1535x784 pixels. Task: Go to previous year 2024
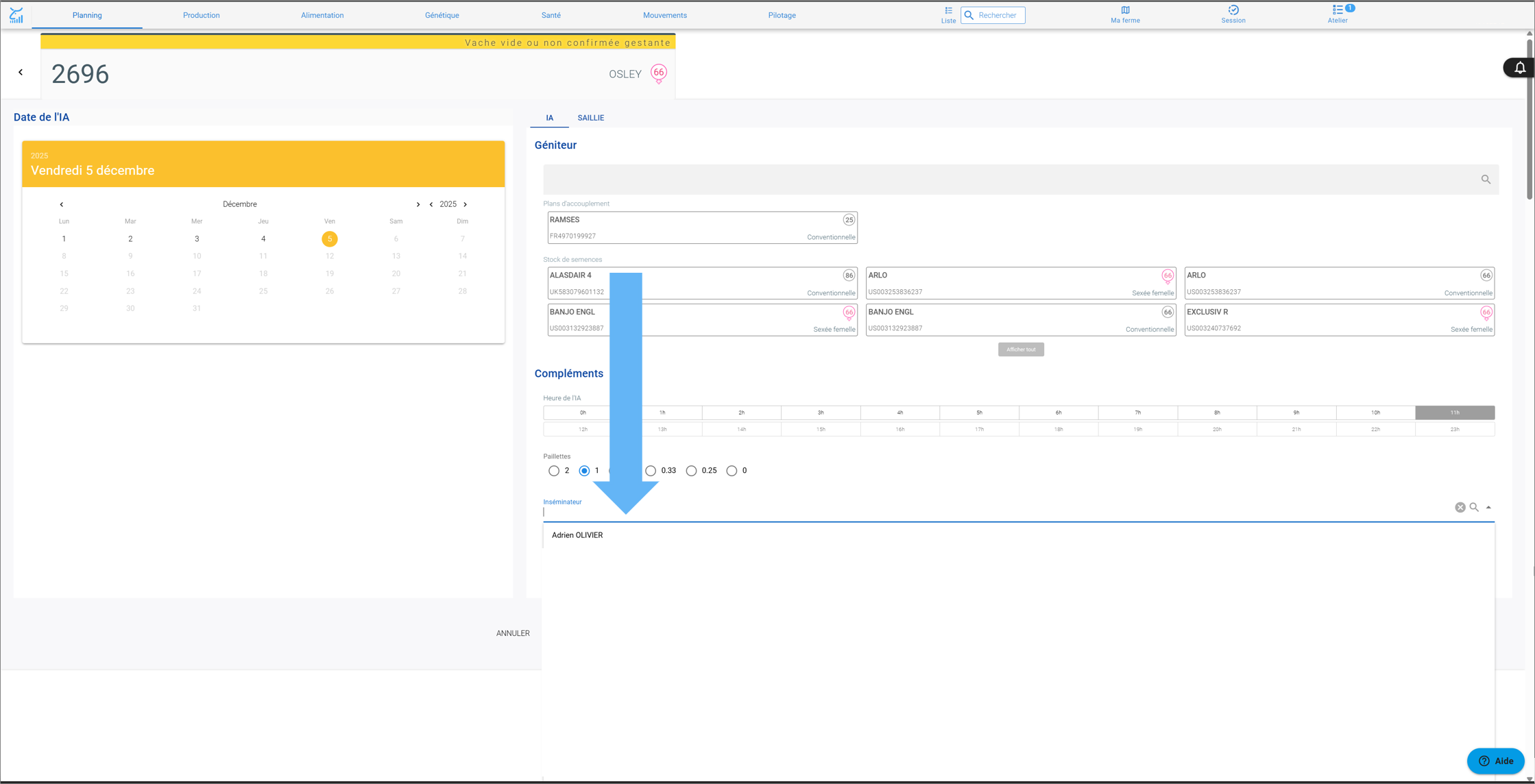click(x=431, y=204)
